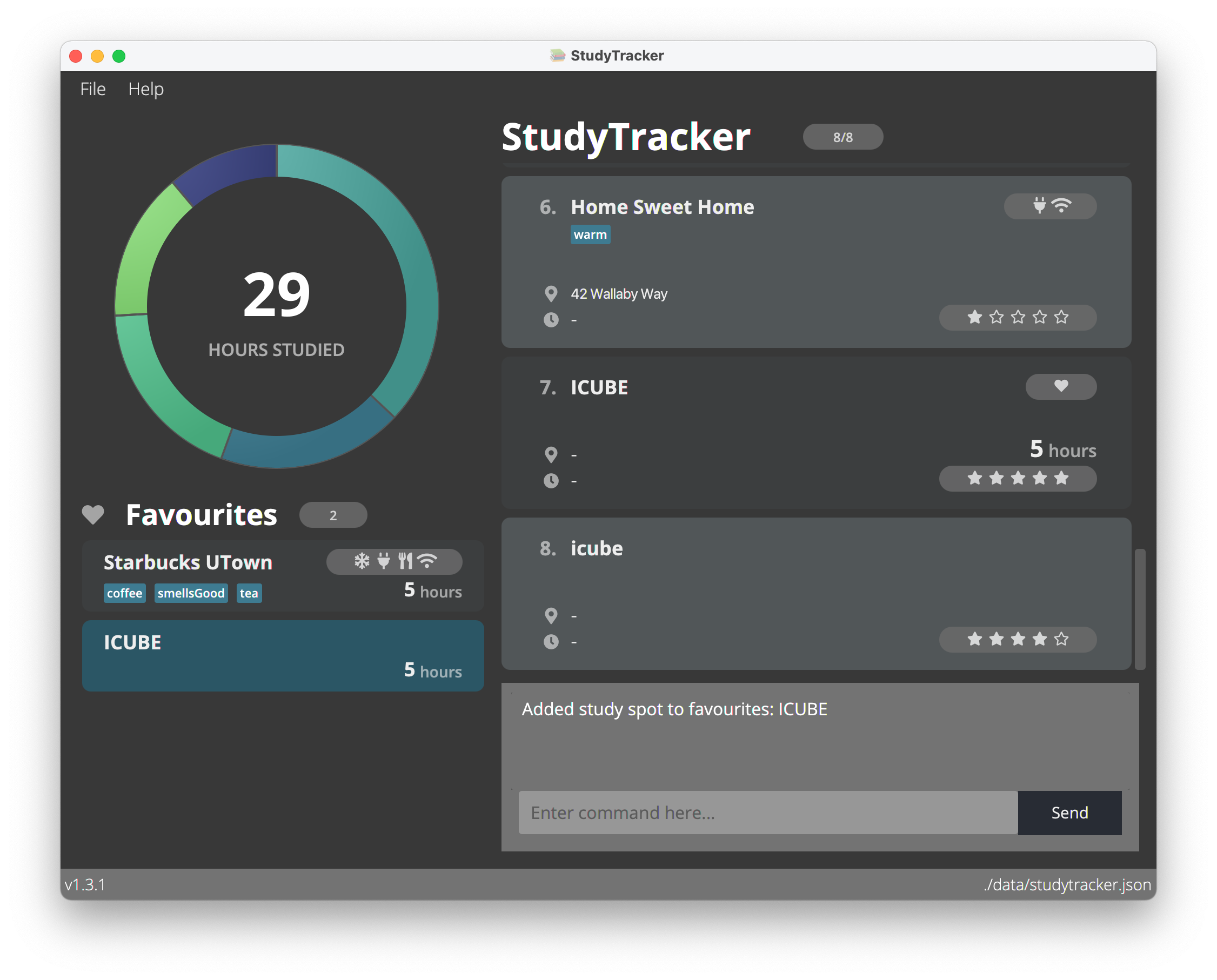
Task: Click the Favourites heart icon
Action: pos(93,514)
